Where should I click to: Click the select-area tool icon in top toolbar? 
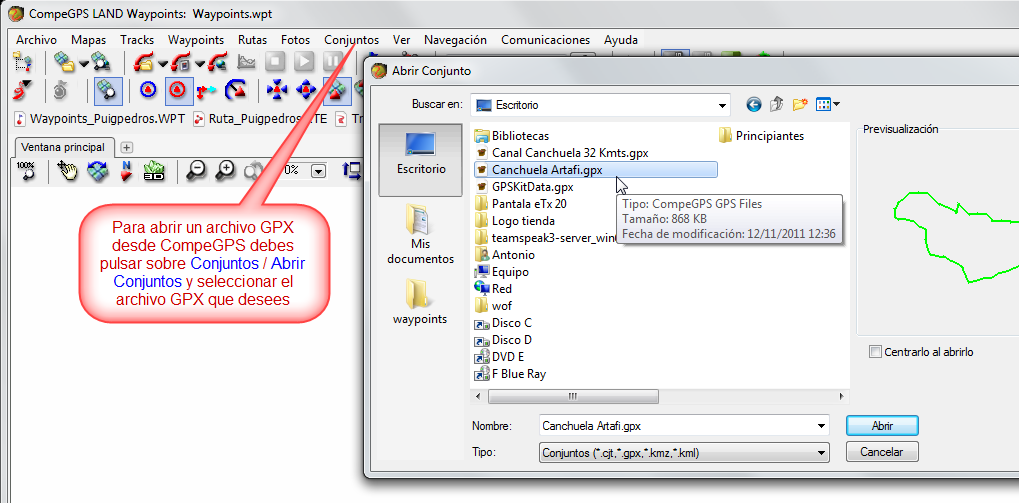click(23, 62)
